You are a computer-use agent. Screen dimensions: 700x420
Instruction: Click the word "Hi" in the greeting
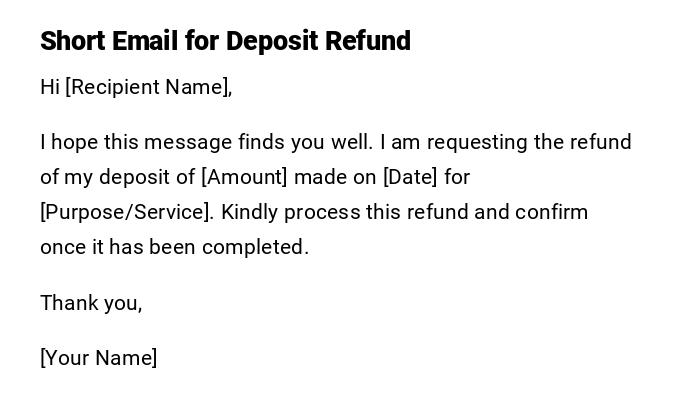click(50, 87)
